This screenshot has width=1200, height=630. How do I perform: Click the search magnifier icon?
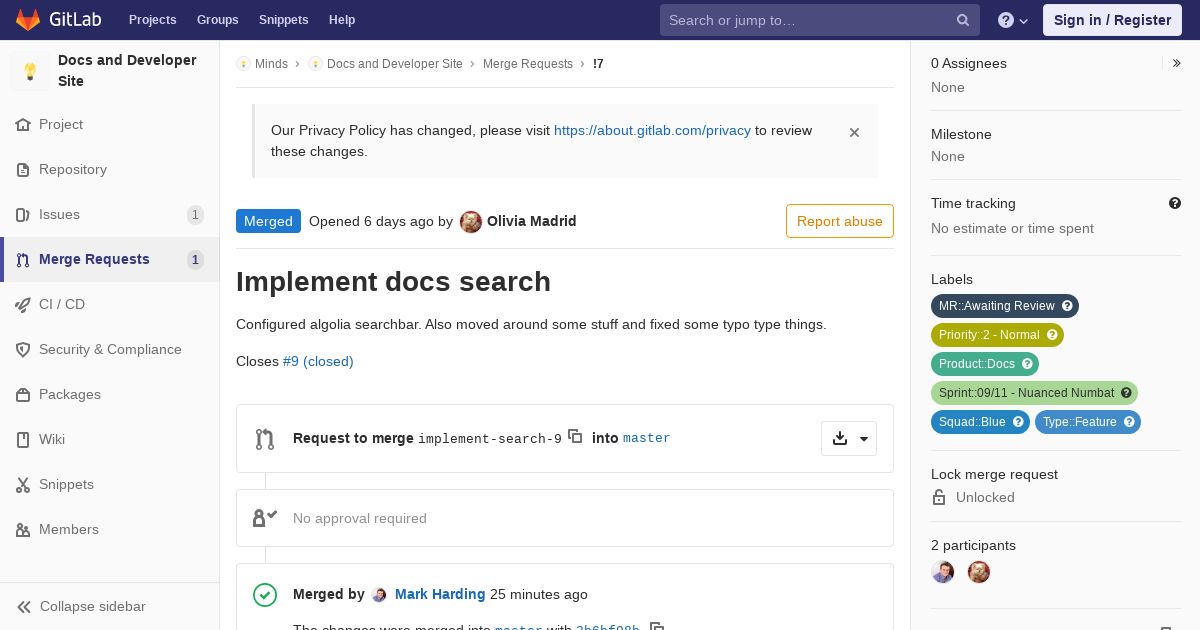[x=963, y=20]
